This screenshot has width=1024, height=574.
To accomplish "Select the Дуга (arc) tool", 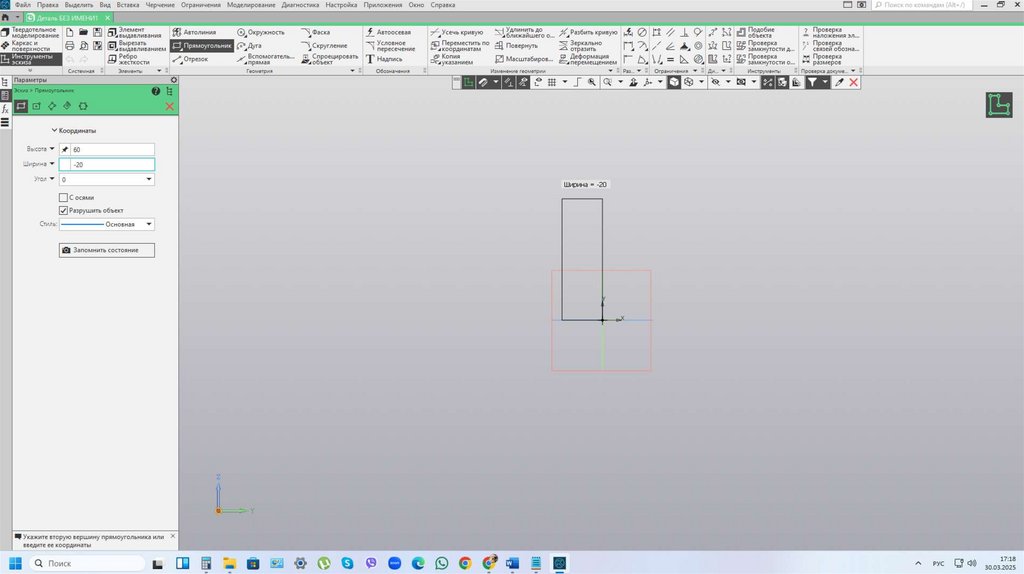I will coord(249,46).
